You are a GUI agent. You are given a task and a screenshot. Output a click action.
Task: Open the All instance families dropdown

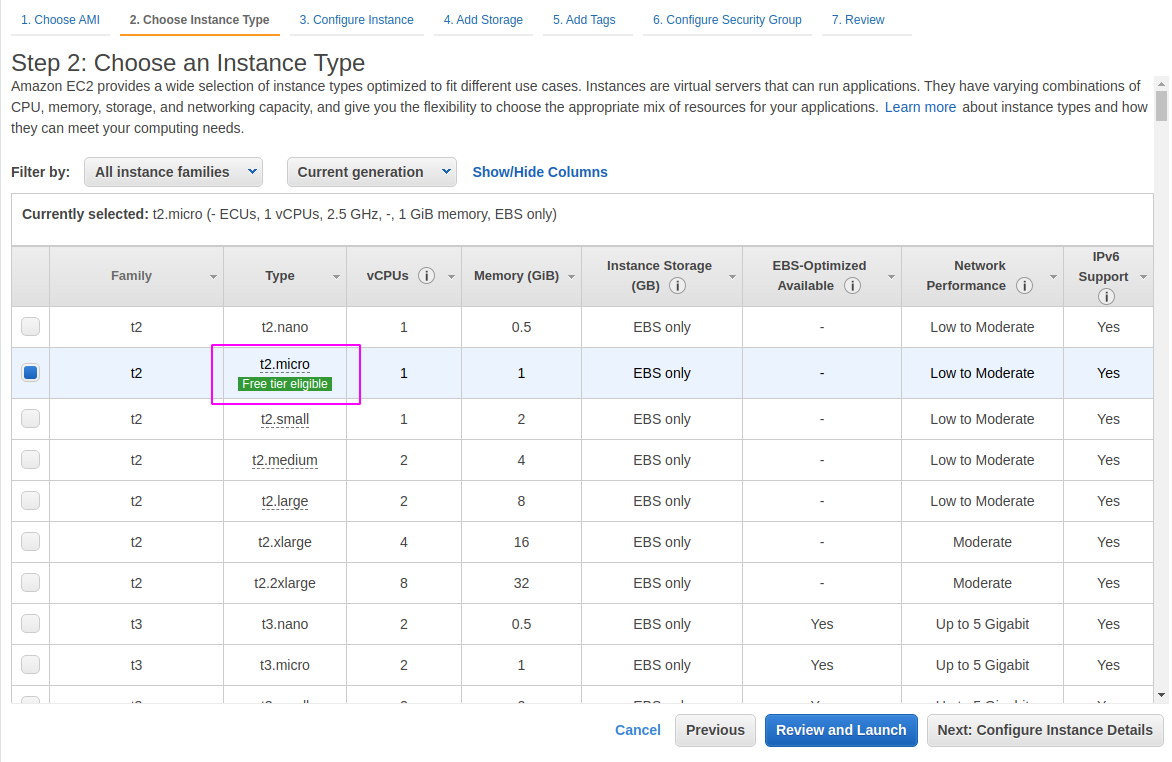click(173, 172)
